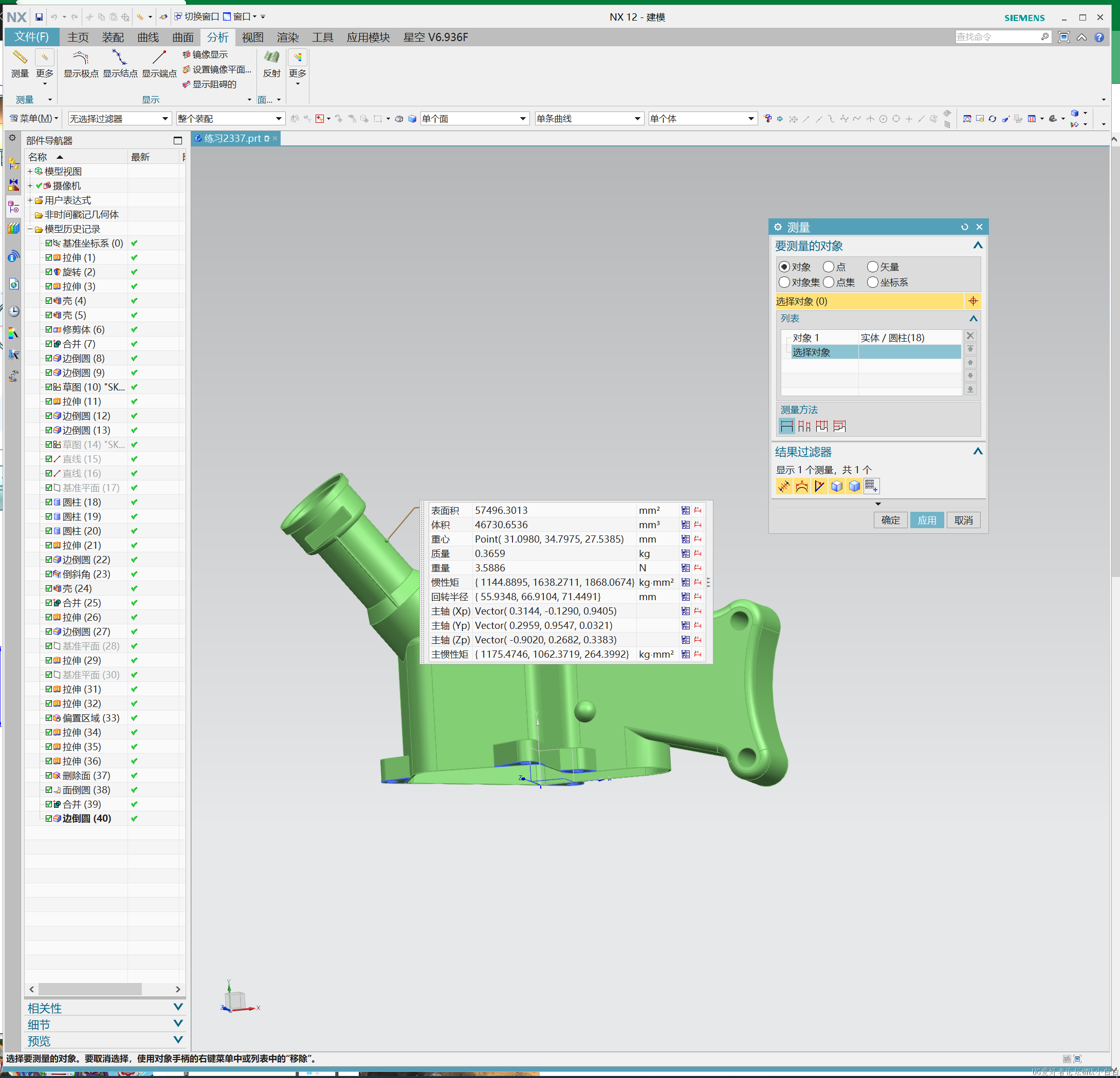This screenshot has width=1120, height=1078.
Task: Toggle the first result filter (distance) icon
Action: [x=784, y=486]
